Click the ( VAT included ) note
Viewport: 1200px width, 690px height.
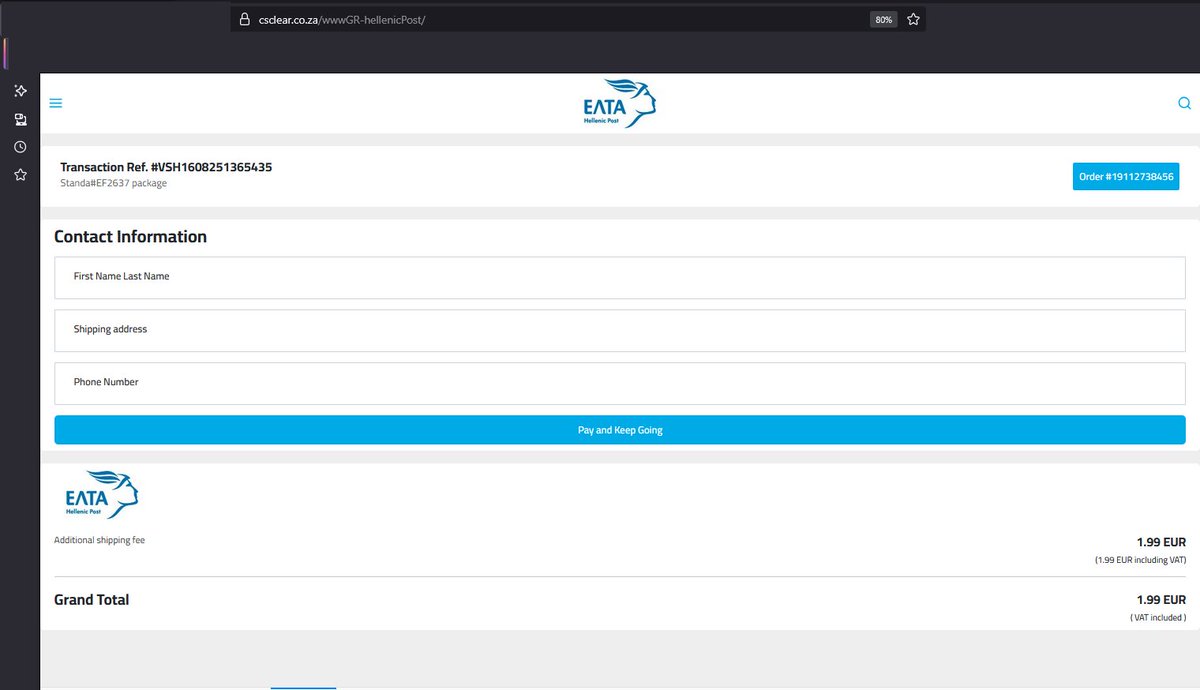coord(1158,618)
